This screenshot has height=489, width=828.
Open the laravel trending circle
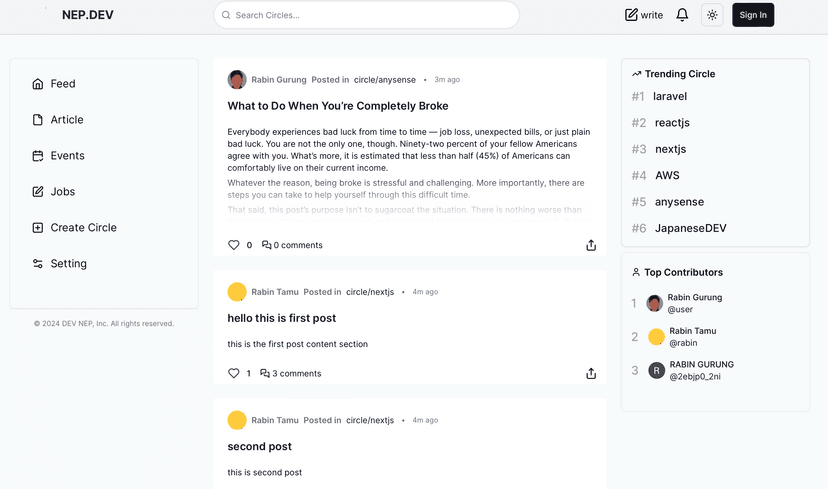tap(670, 97)
